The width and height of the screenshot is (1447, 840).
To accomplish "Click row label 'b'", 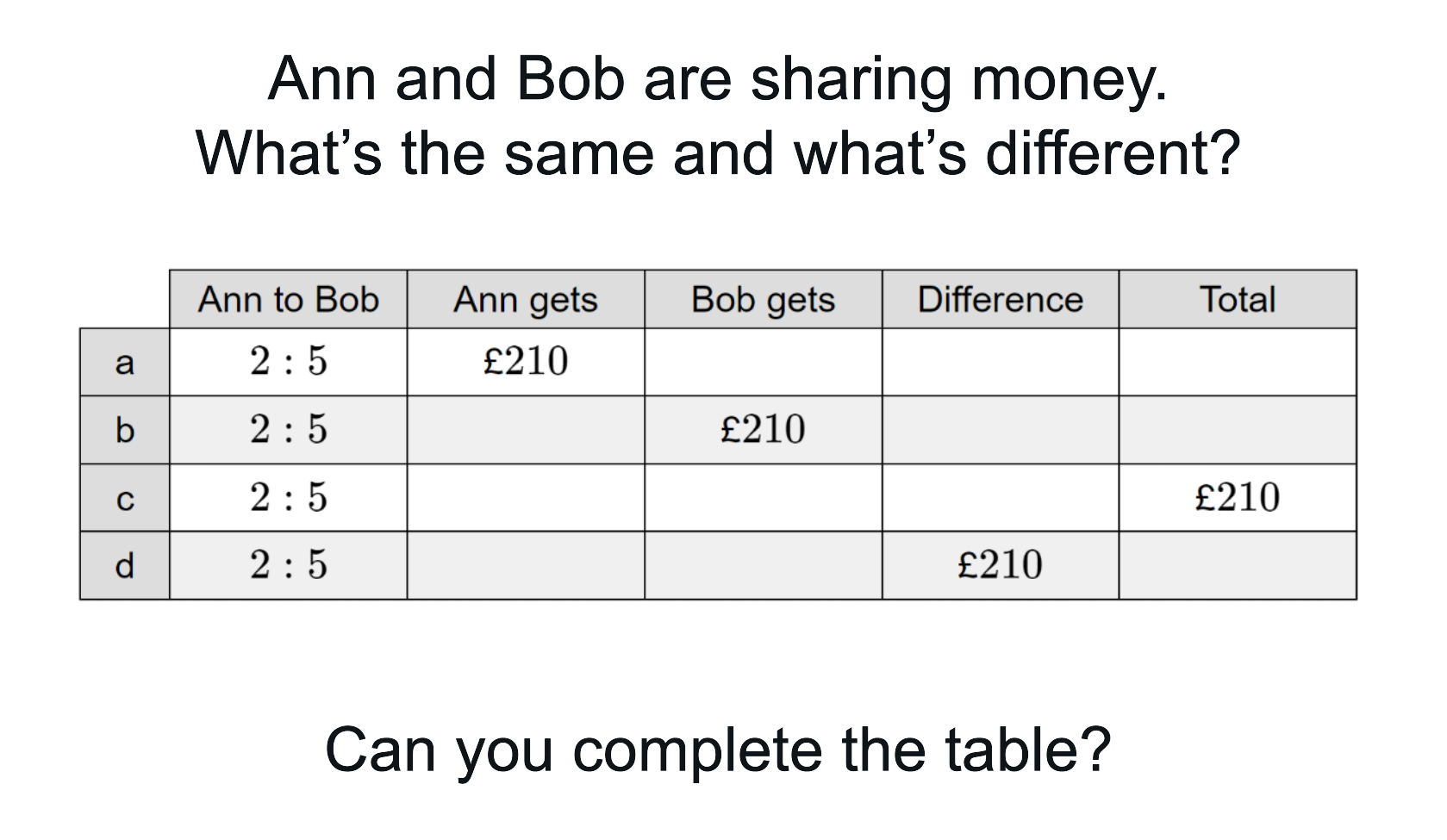I will coord(125,430).
